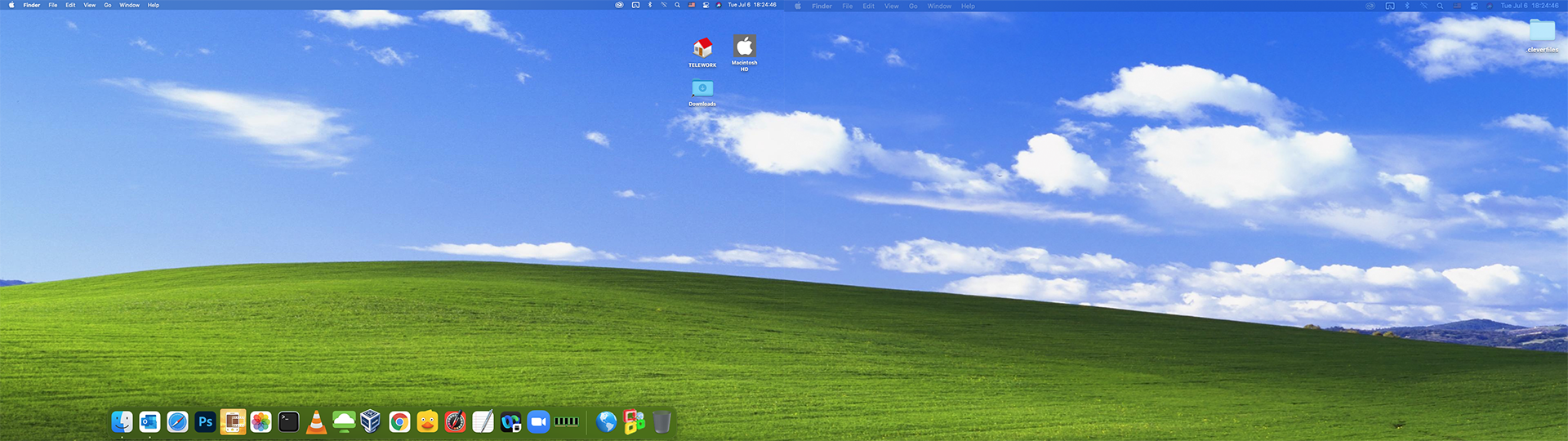
Task: Open the Finder menu on primary display
Action: tap(32, 5)
